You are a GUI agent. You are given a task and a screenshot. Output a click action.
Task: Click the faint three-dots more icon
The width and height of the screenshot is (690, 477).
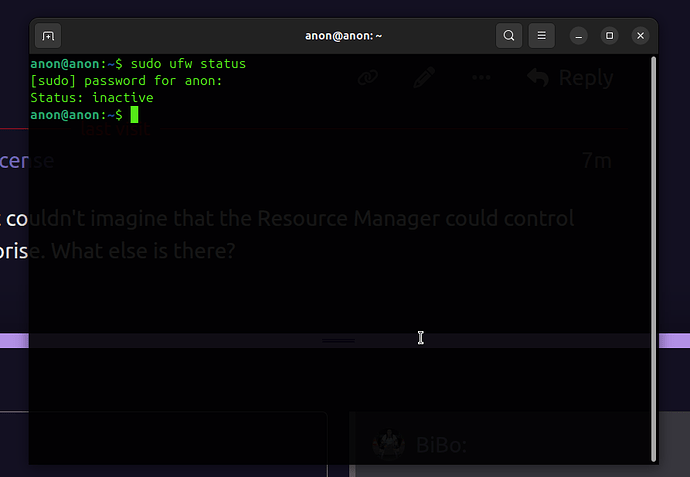tap(482, 77)
